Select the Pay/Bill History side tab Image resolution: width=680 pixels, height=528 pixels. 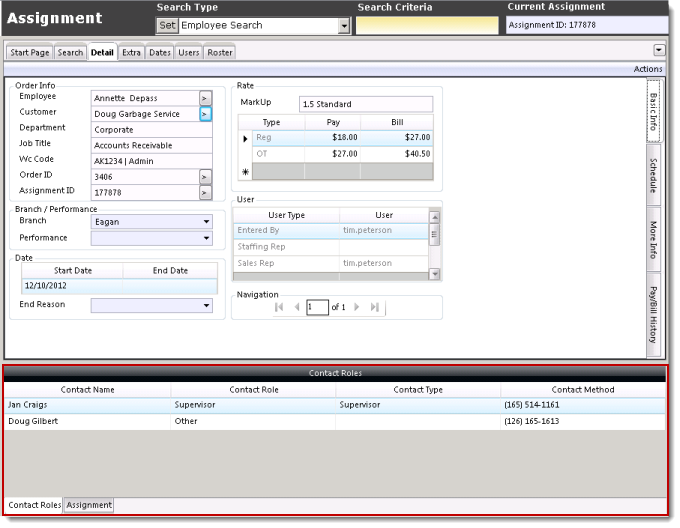(x=654, y=315)
